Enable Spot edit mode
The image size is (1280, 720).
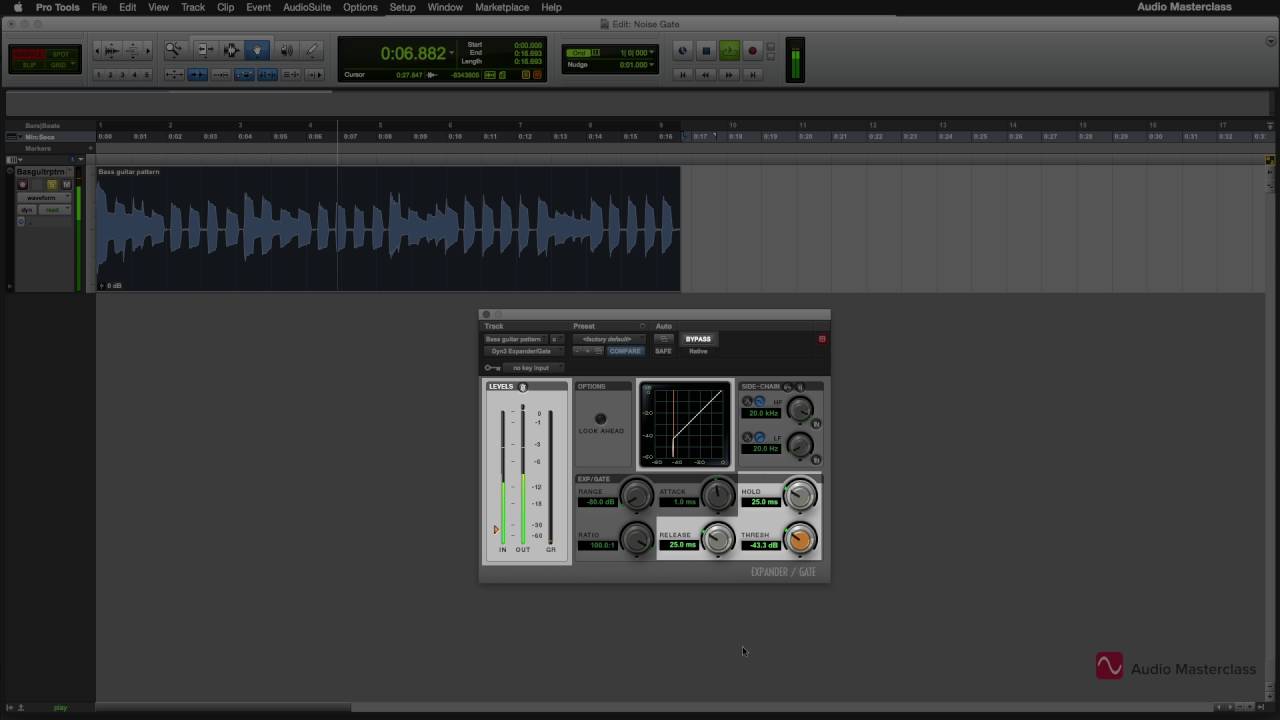(60, 53)
